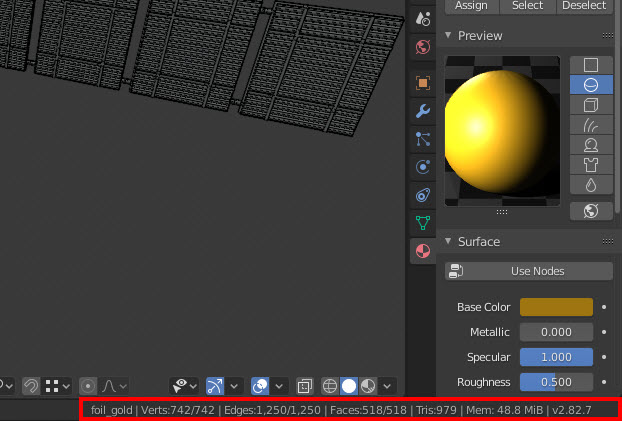
Task: Click the Deselect material button
Action: (x=584, y=6)
